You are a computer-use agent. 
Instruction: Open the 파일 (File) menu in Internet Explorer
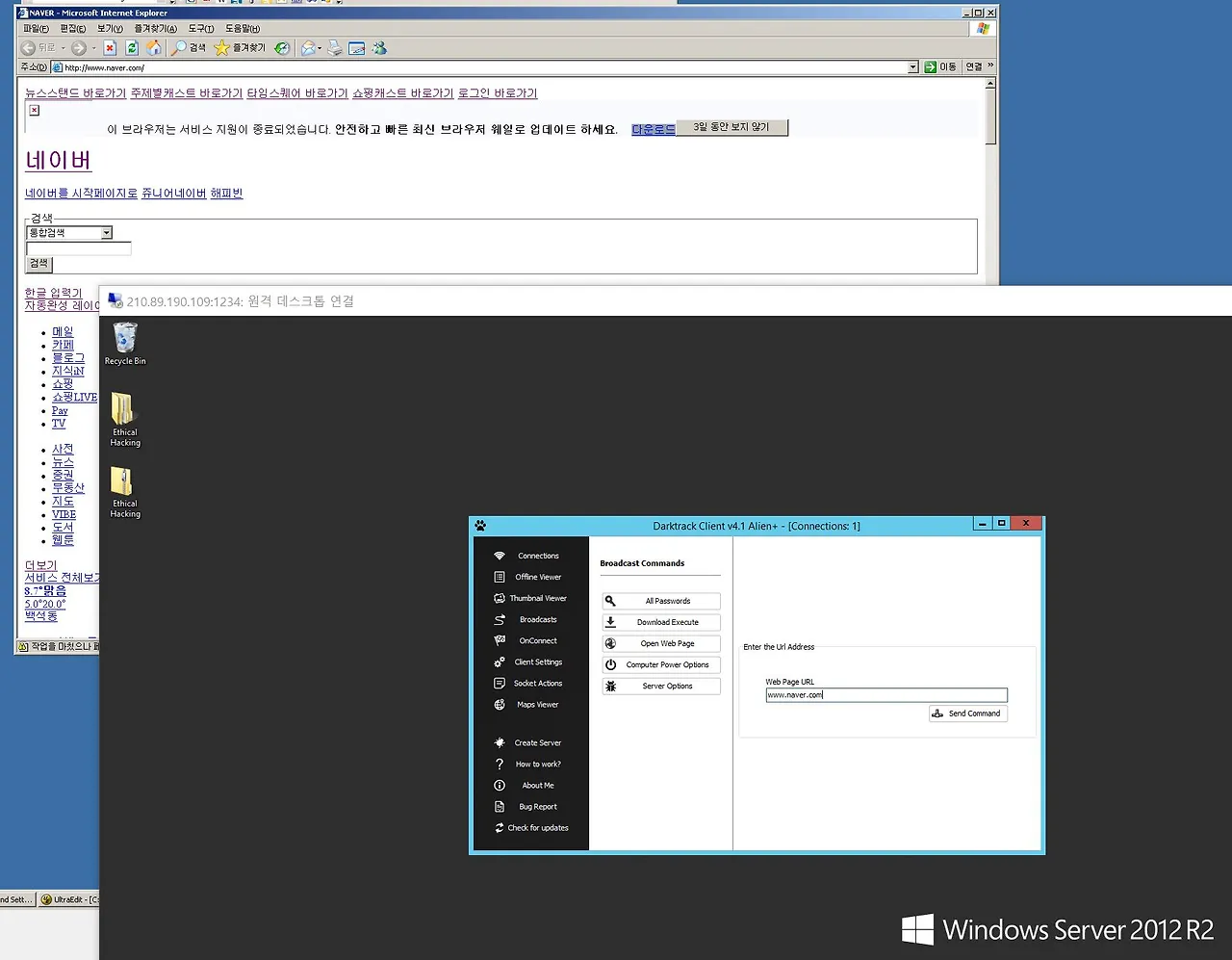click(37, 29)
